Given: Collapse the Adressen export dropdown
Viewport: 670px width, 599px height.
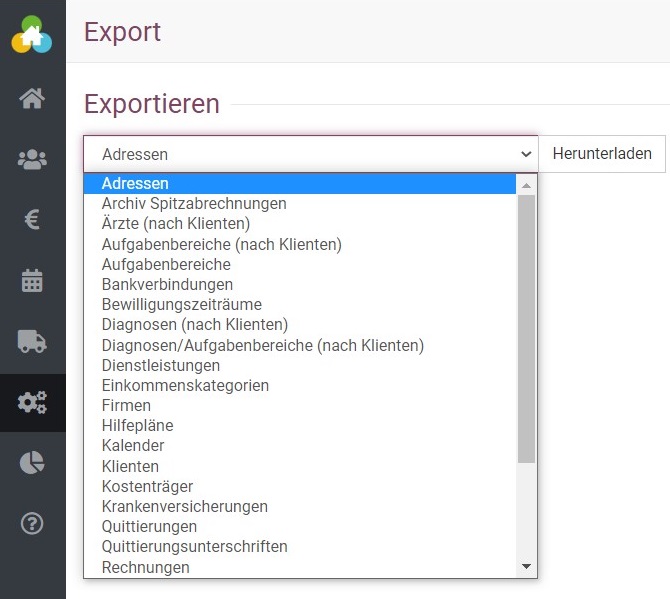Looking at the screenshot, I should [310, 154].
